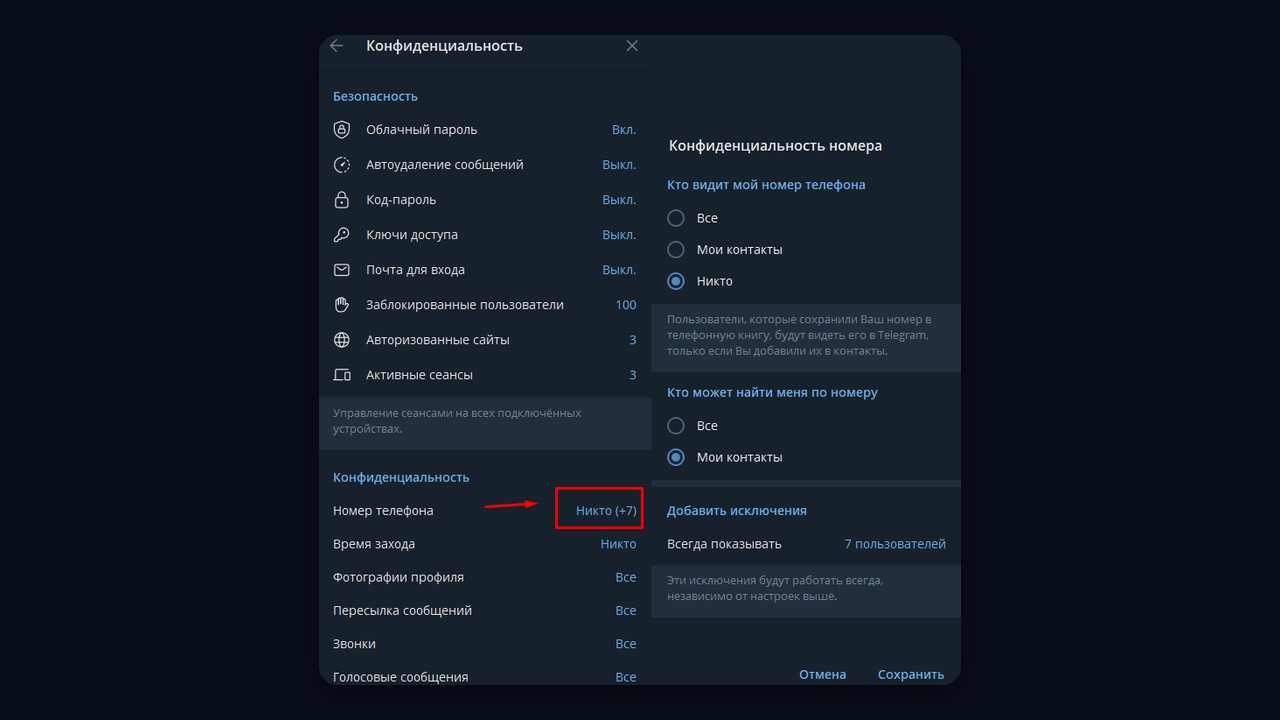Click the Сохранить button
Screen dimensions: 1280x720
pyautogui.click(x=911, y=675)
